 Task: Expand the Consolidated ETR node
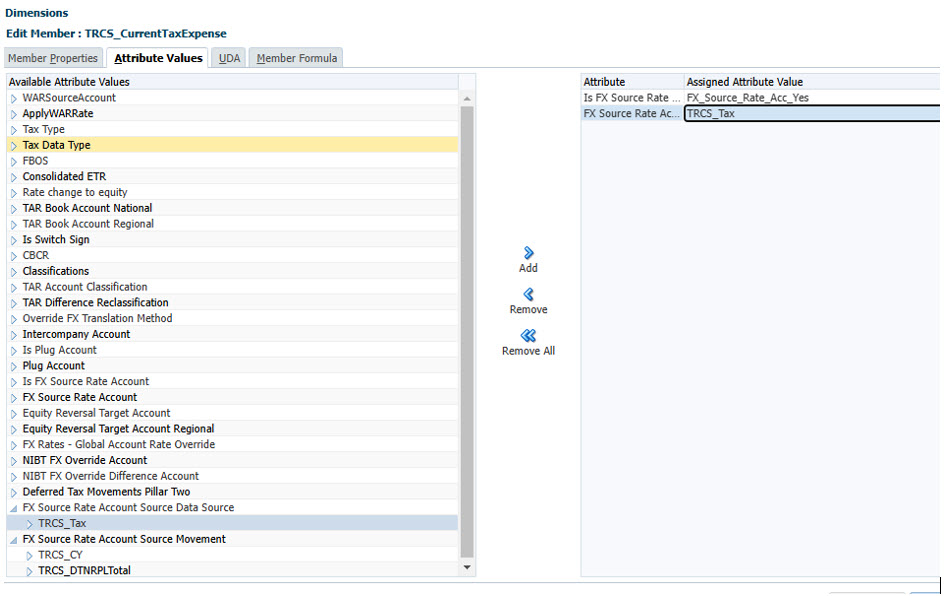pos(14,177)
